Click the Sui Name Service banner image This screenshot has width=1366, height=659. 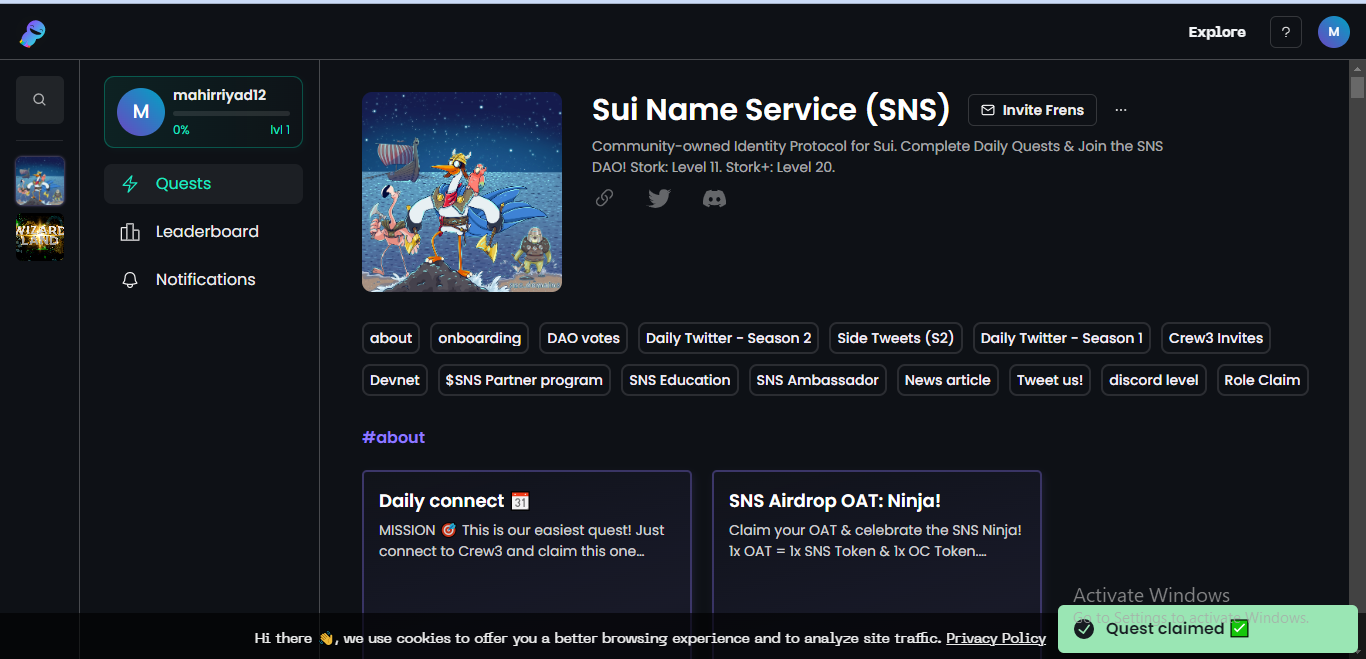point(462,192)
